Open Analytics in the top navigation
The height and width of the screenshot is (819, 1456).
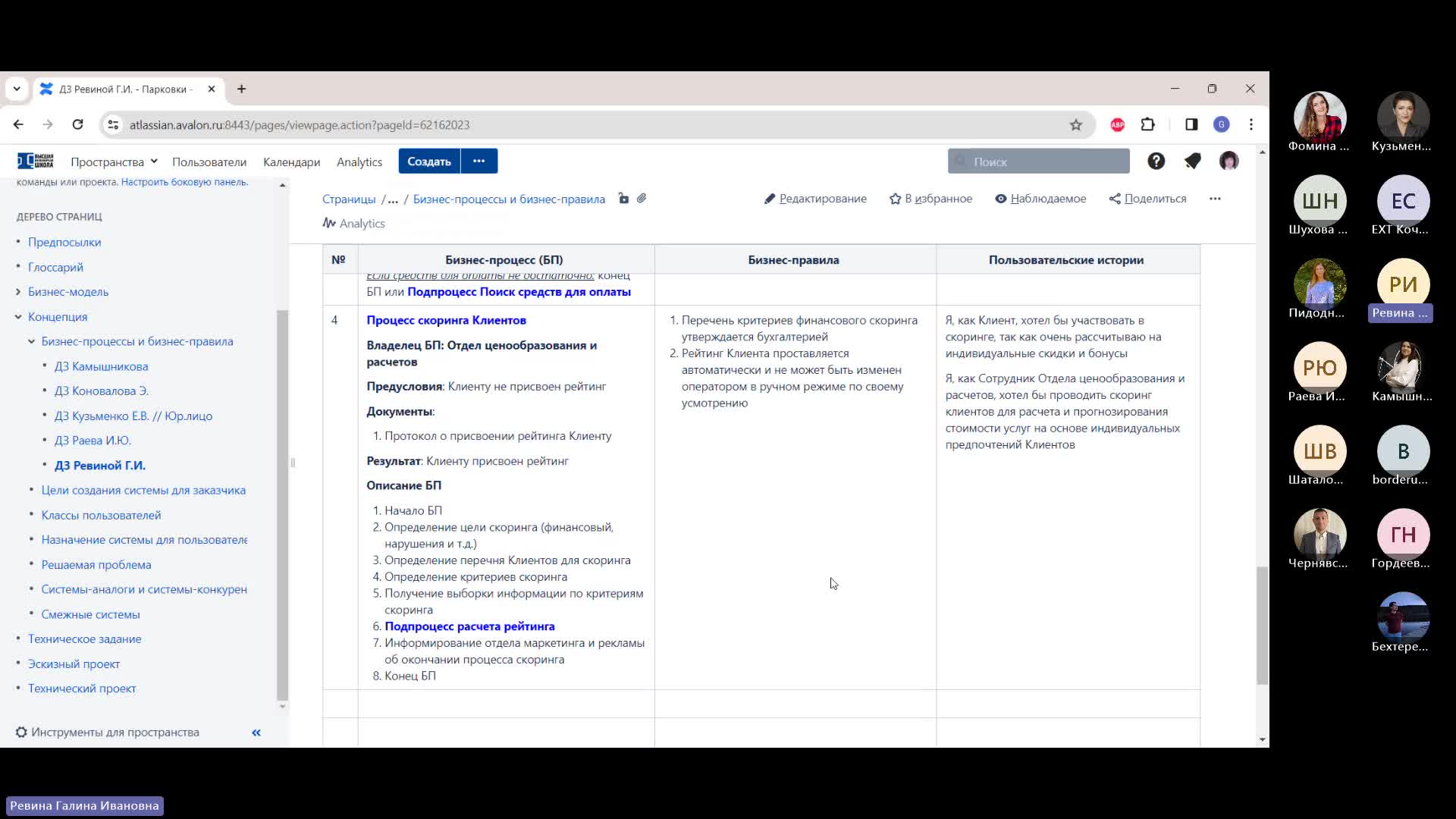coord(359,162)
